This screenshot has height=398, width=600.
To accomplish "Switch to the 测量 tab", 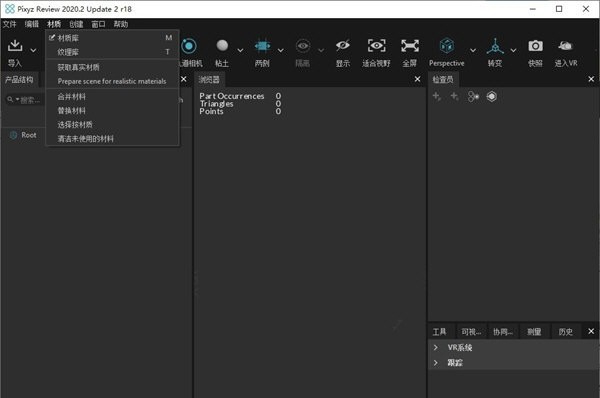I will point(534,332).
